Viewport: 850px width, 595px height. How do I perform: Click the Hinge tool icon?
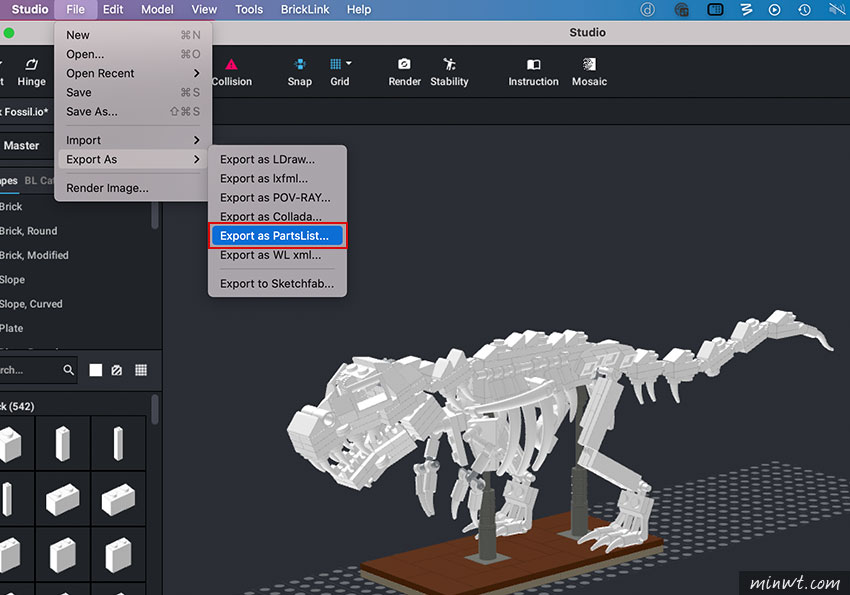pyautogui.click(x=31, y=64)
